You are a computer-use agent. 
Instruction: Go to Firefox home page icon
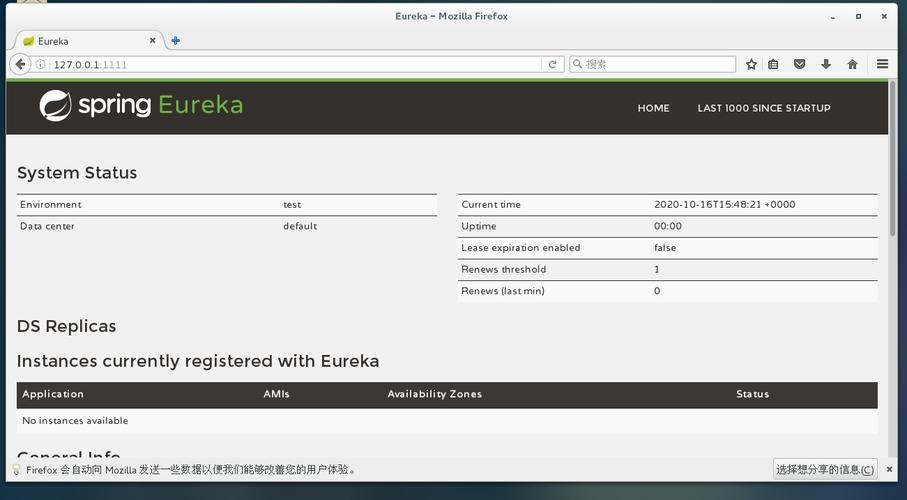(x=853, y=64)
